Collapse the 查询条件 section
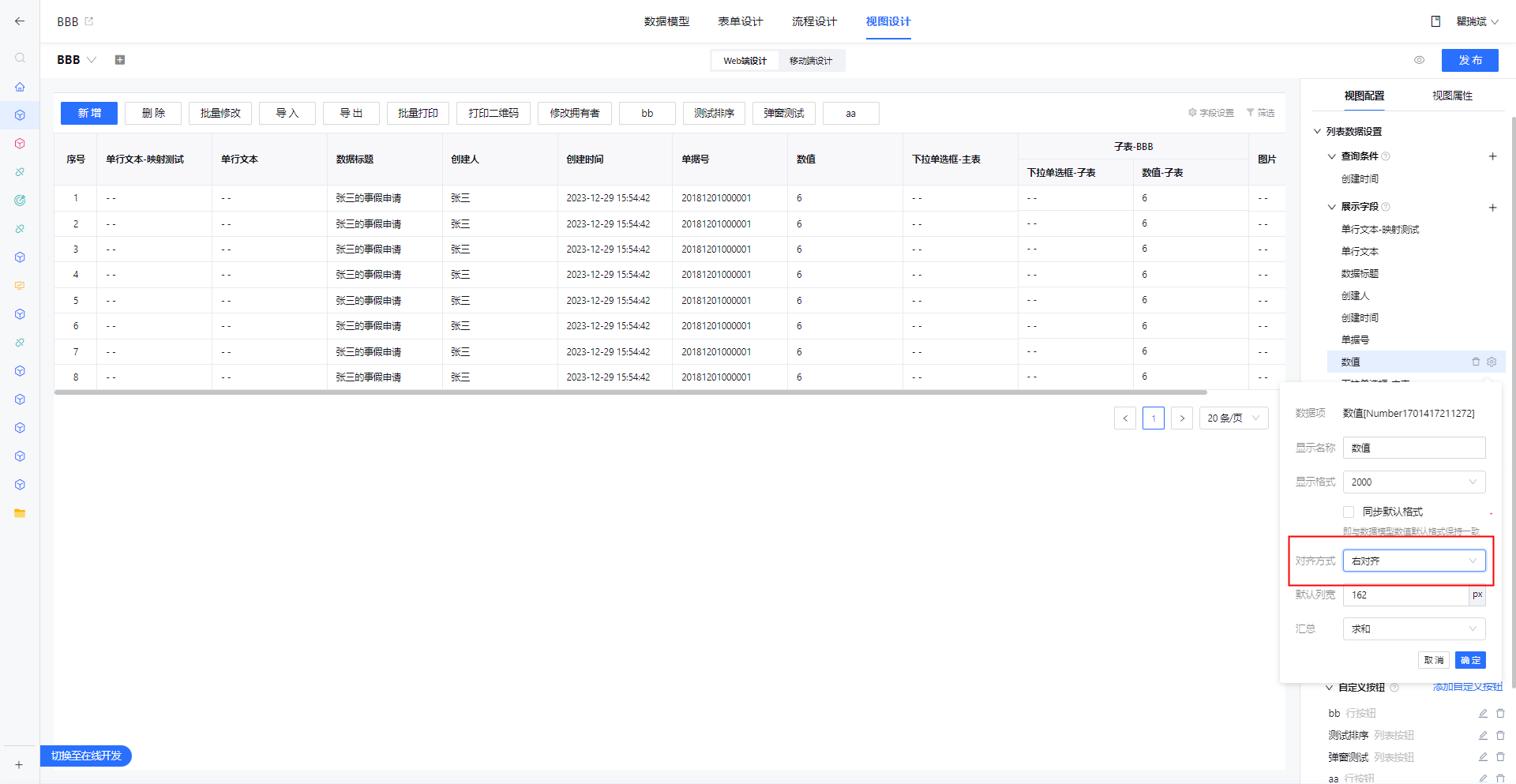The width and height of the screenshot is (1516, 784). click(x=1332, y=156)
